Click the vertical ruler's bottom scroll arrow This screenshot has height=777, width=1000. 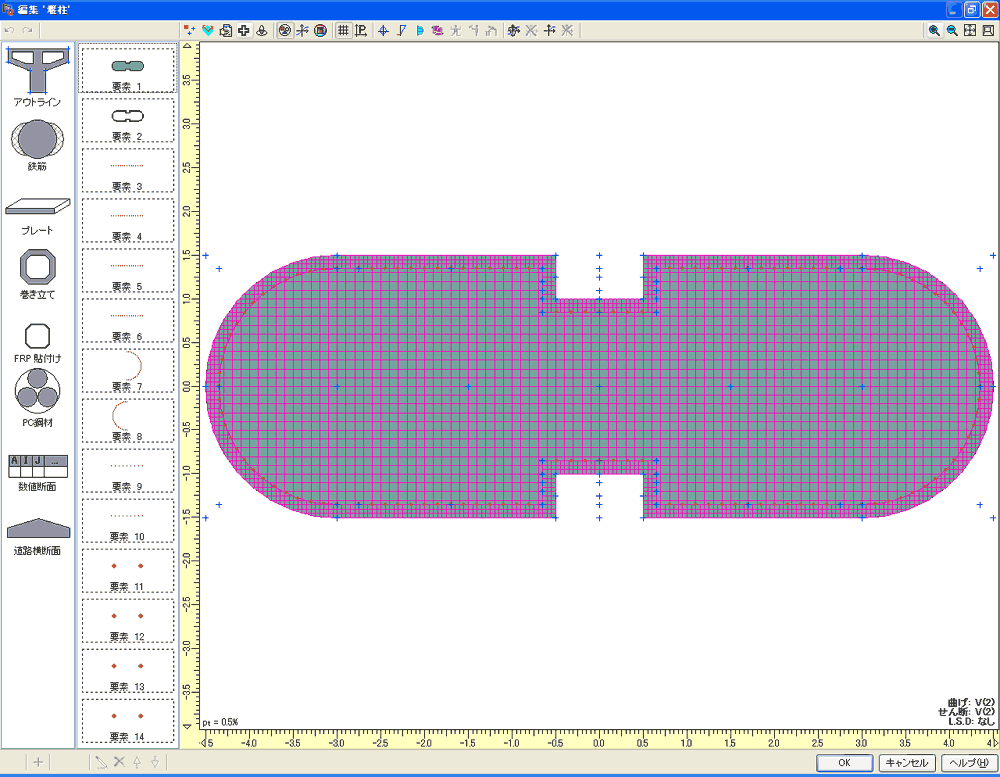[186, 726]
